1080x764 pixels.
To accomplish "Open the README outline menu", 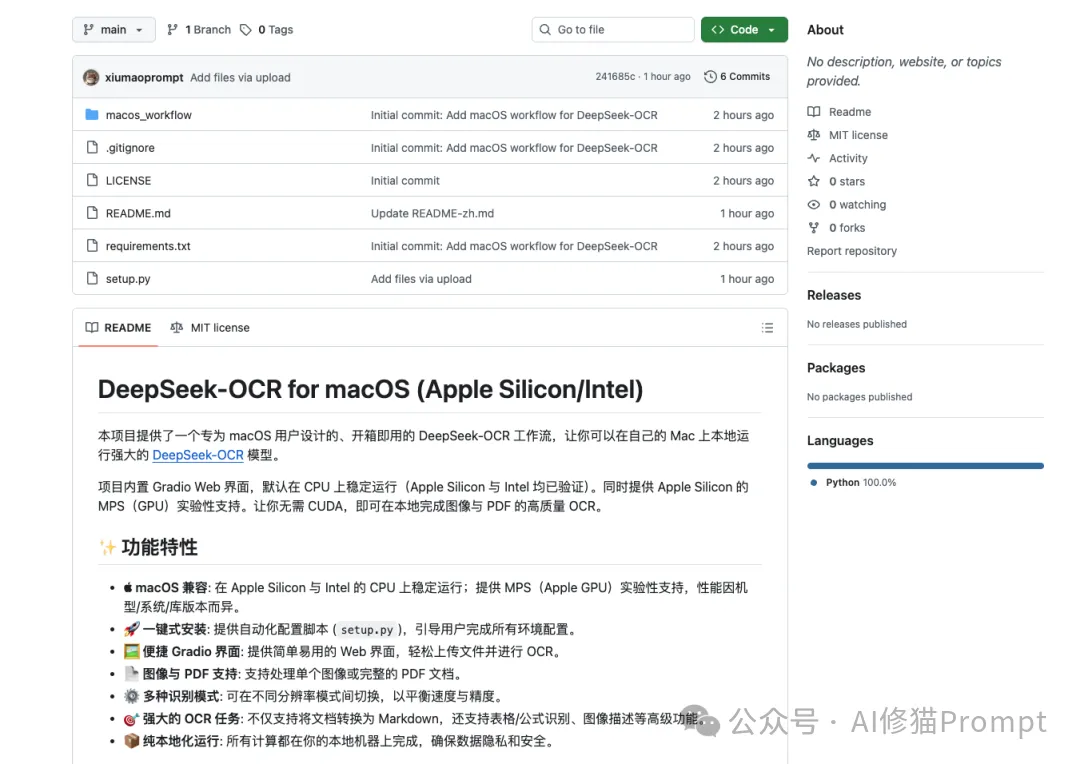I will coord(767,327).
